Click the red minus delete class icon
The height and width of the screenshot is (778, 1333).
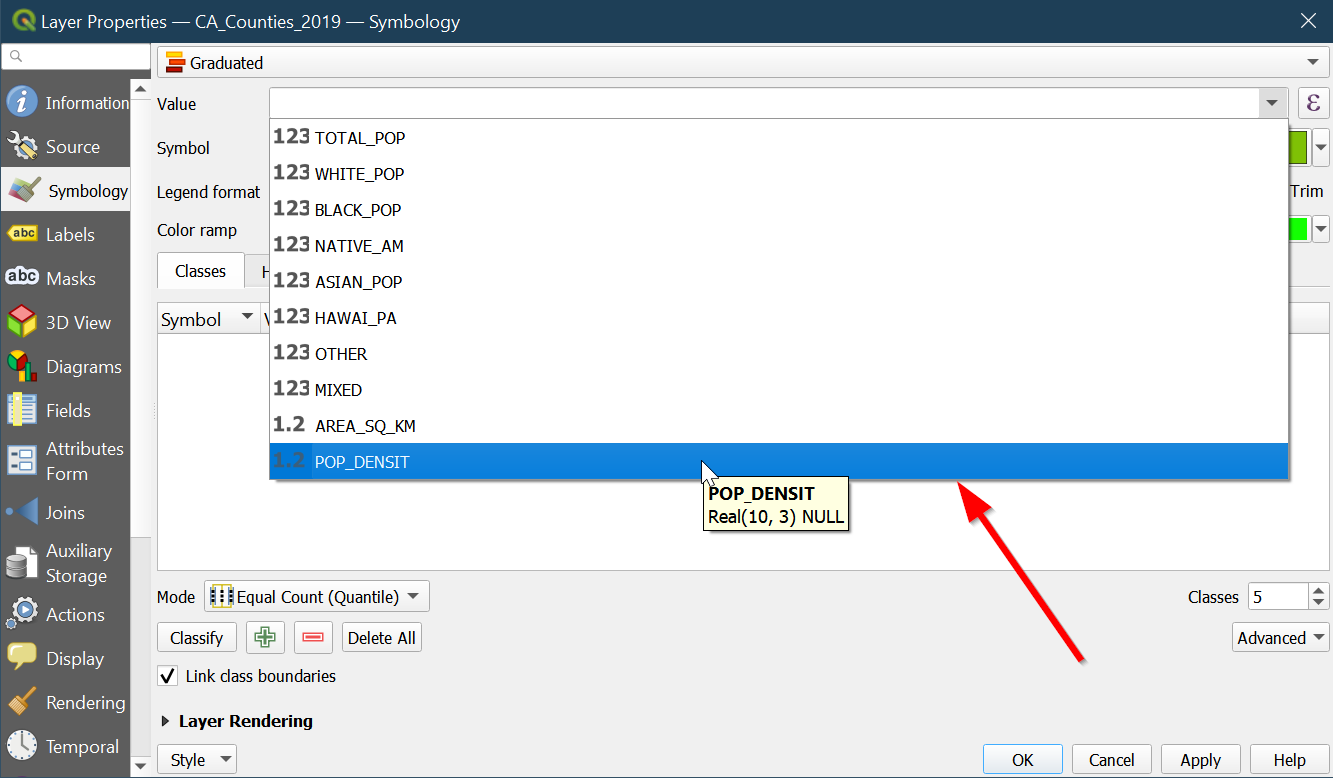click(x=313, y=638)
